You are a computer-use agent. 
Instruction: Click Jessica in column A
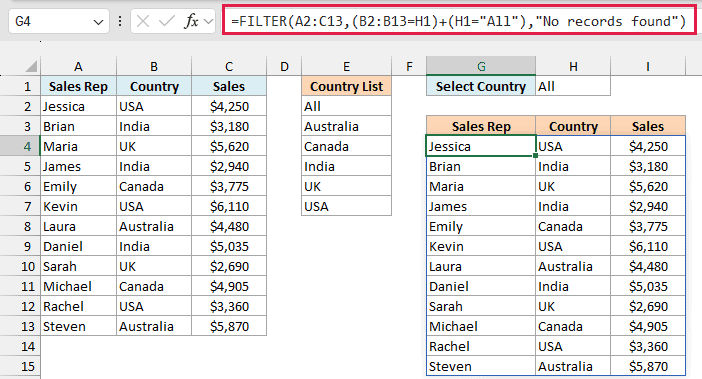[x=78, y=106]
